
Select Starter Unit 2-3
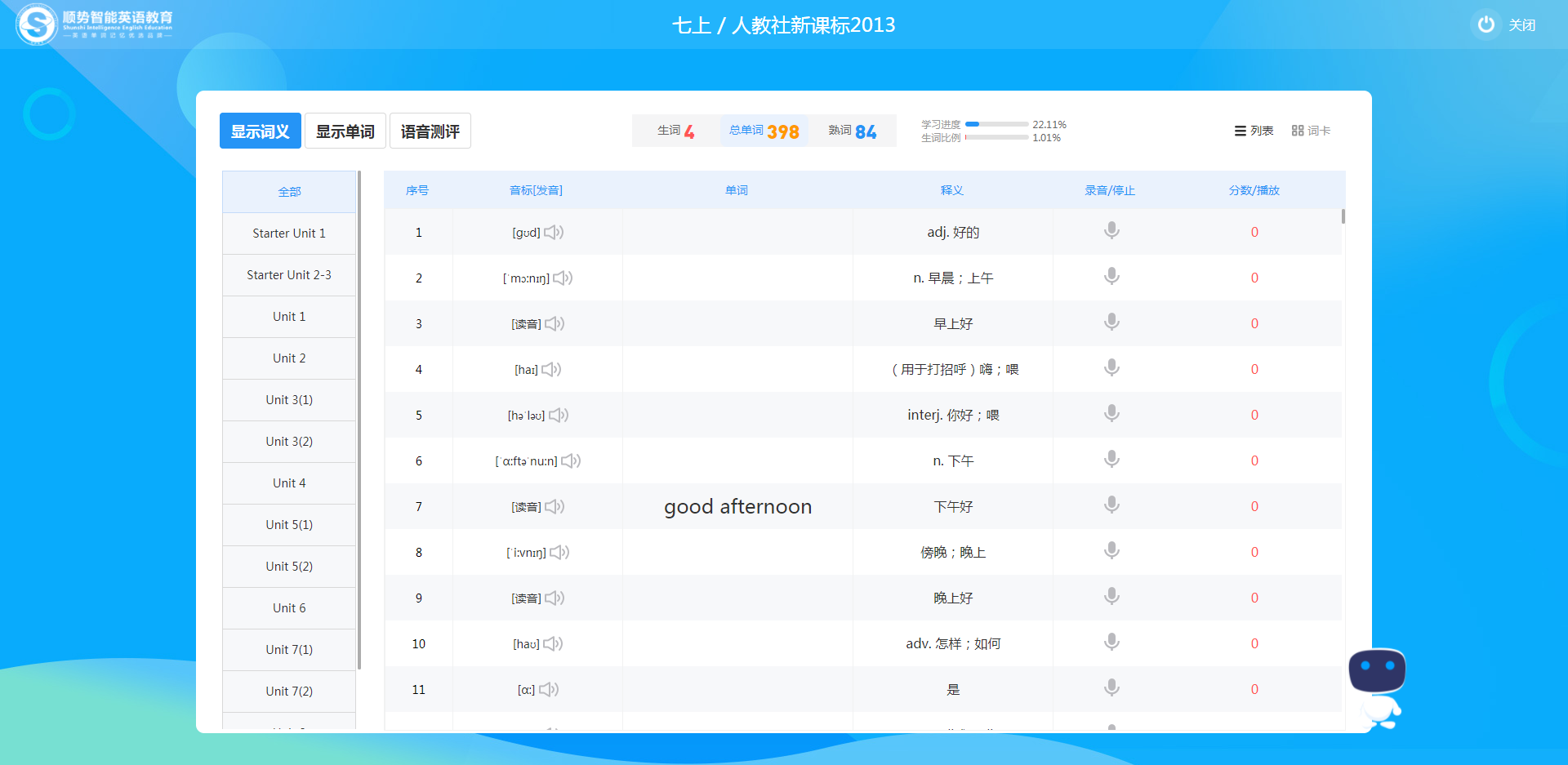[x=289, y=275]
